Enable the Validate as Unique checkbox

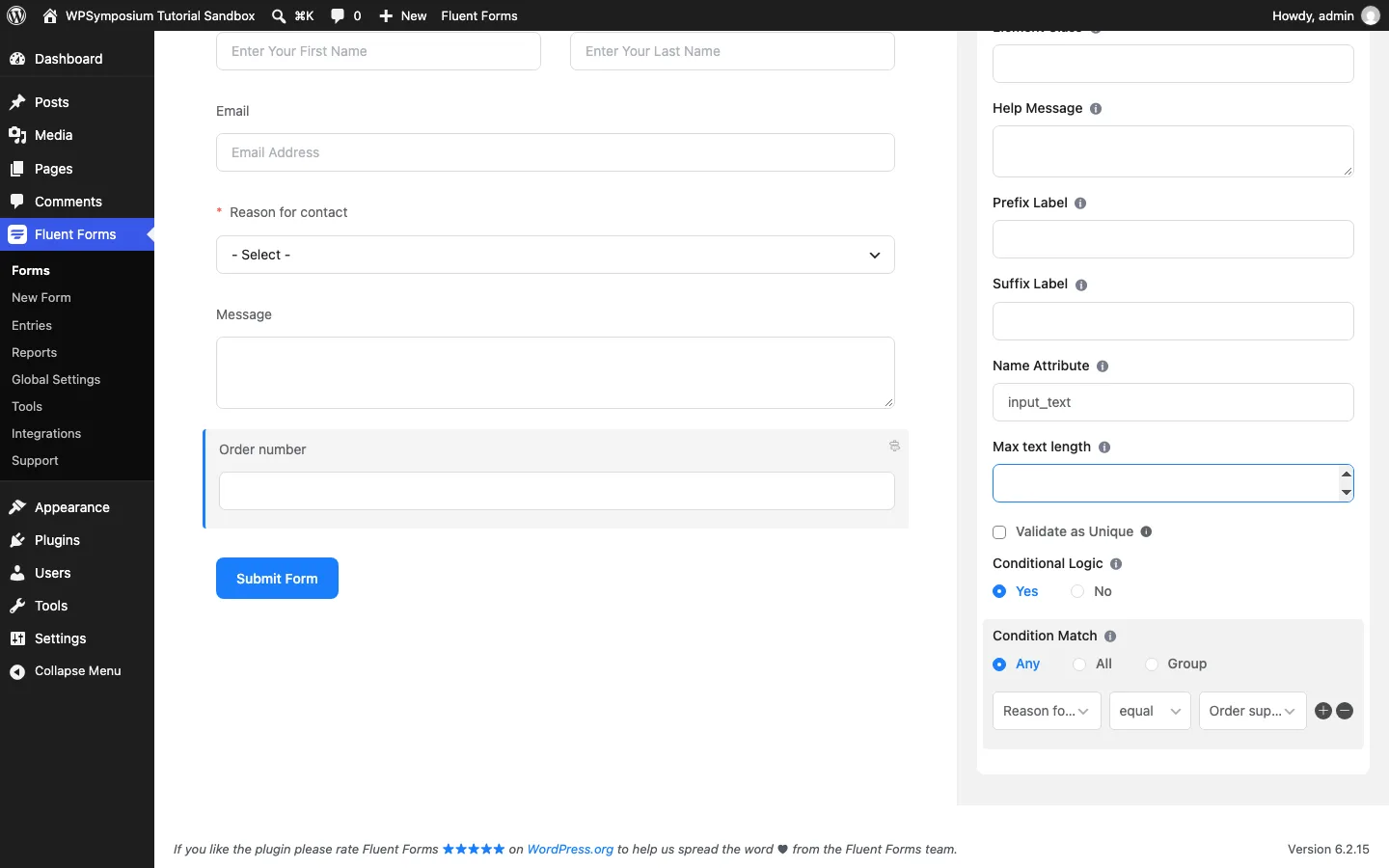[x=999, y=532]
